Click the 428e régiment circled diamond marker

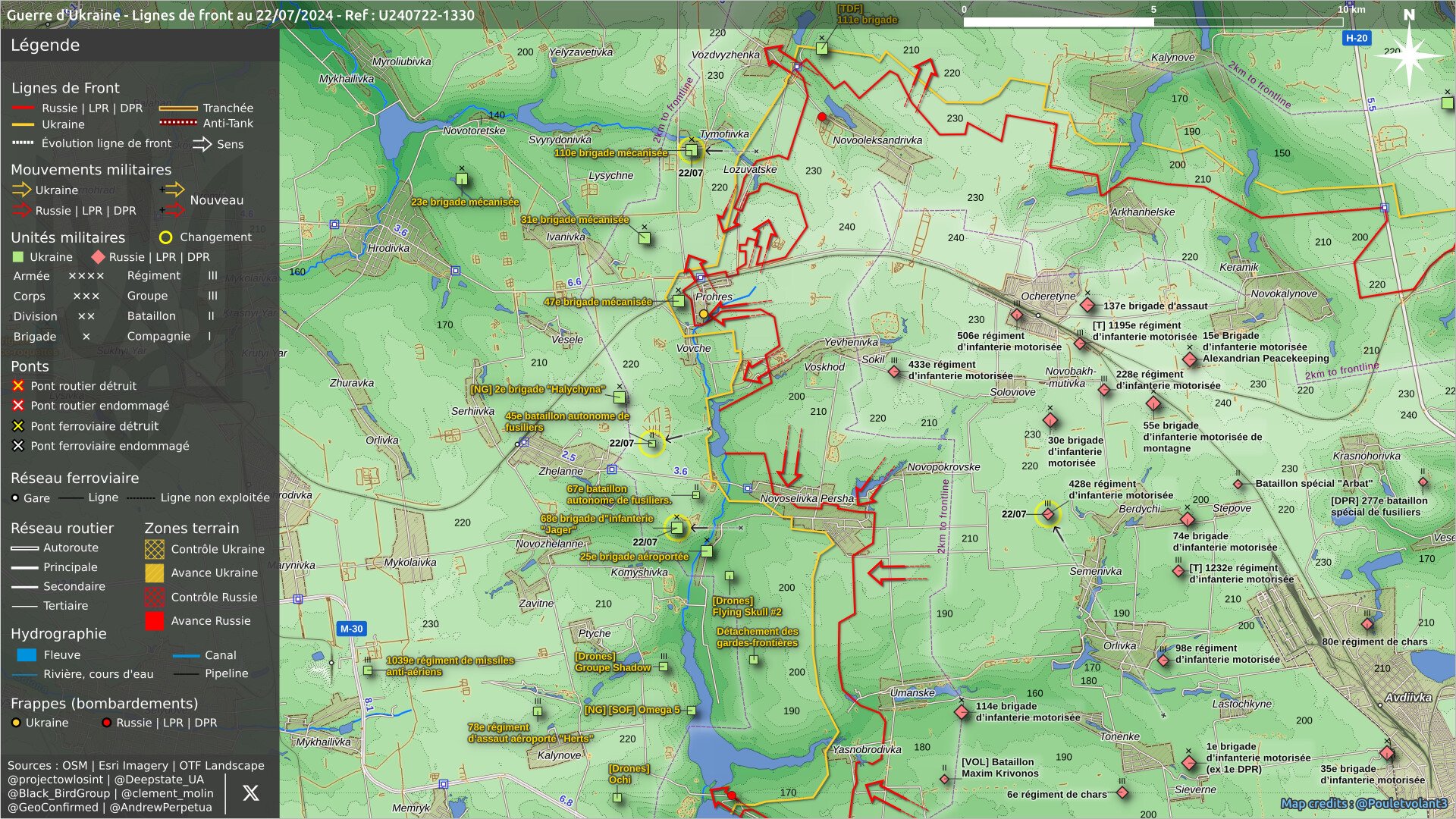click(x=1048, y=514)
